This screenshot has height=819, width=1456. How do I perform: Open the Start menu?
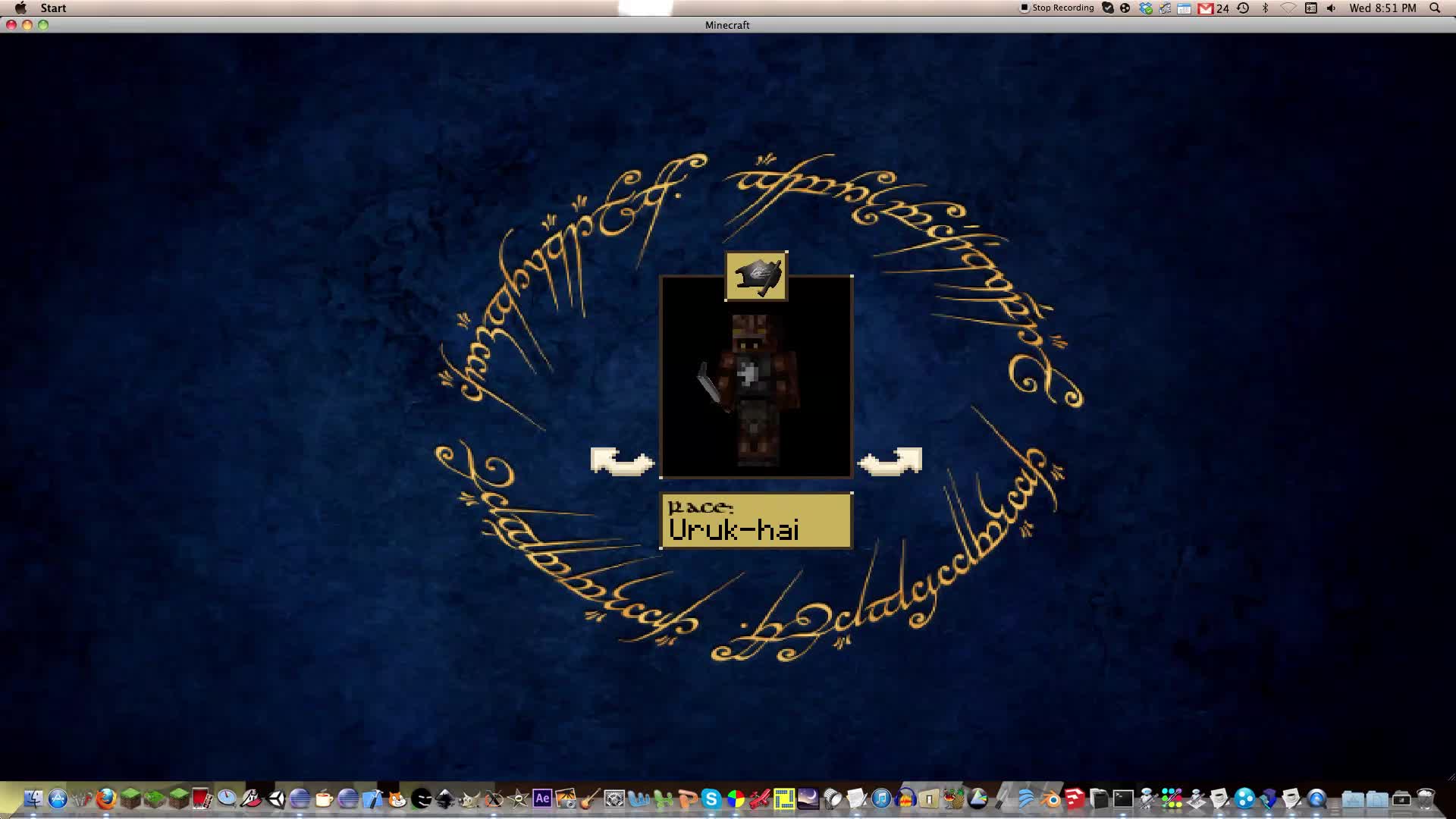point(53,8)
